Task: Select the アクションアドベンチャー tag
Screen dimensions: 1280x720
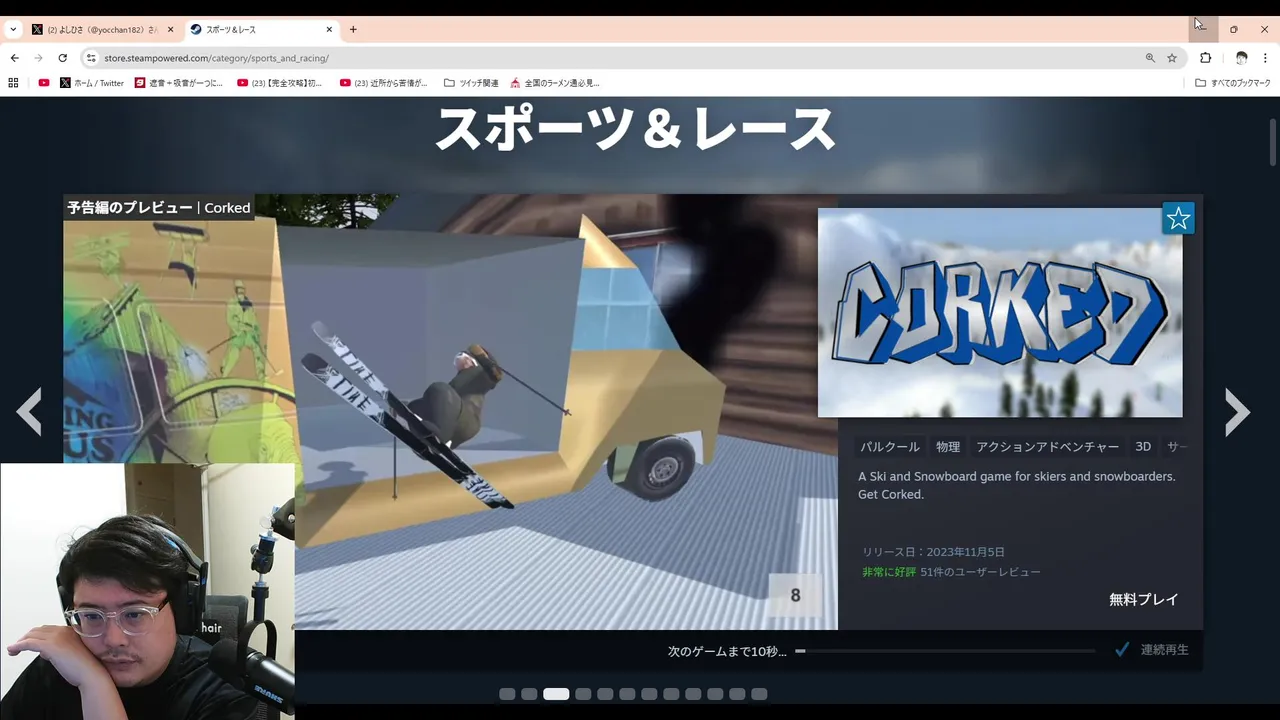Action: (1048, 447)
